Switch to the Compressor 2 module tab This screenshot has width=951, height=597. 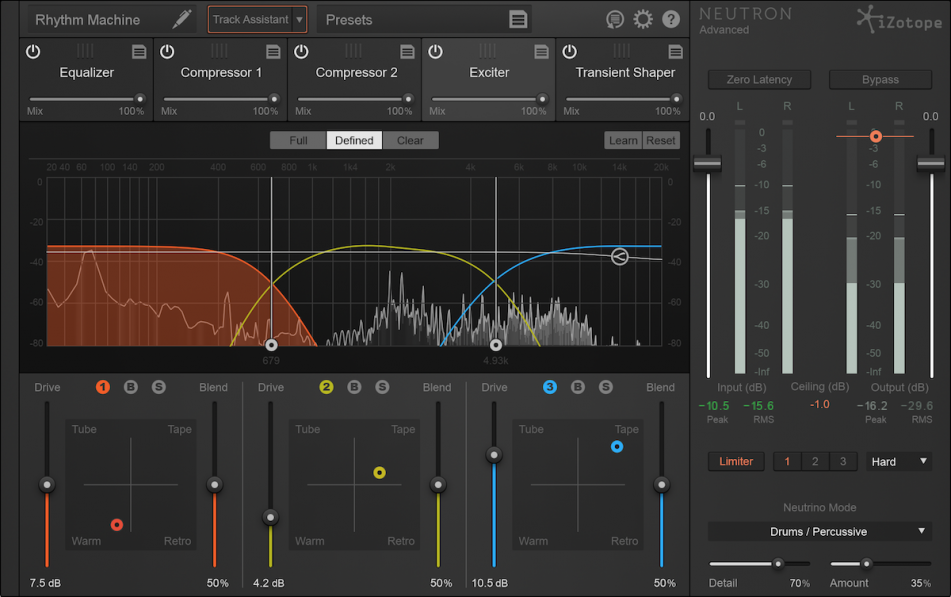click(356, 72)
